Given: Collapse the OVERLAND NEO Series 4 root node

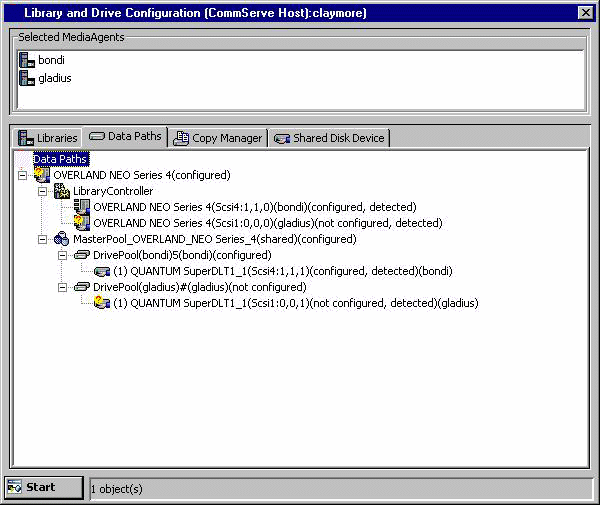Looking at the screenshot, I should (23, 175).
